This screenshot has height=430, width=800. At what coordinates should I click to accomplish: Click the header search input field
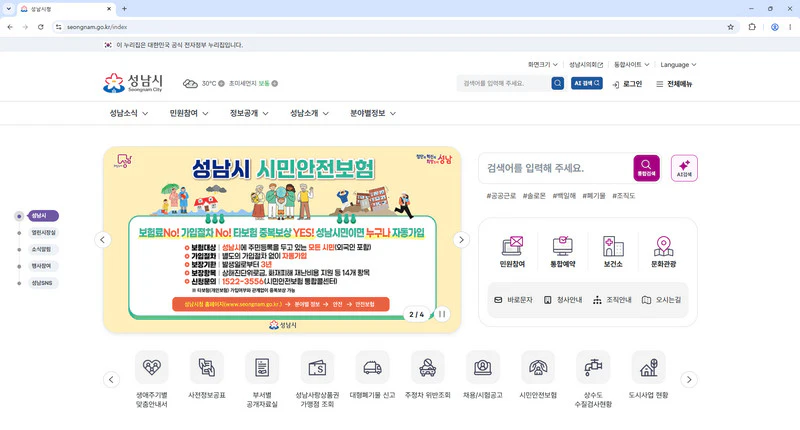coord(504,83)
